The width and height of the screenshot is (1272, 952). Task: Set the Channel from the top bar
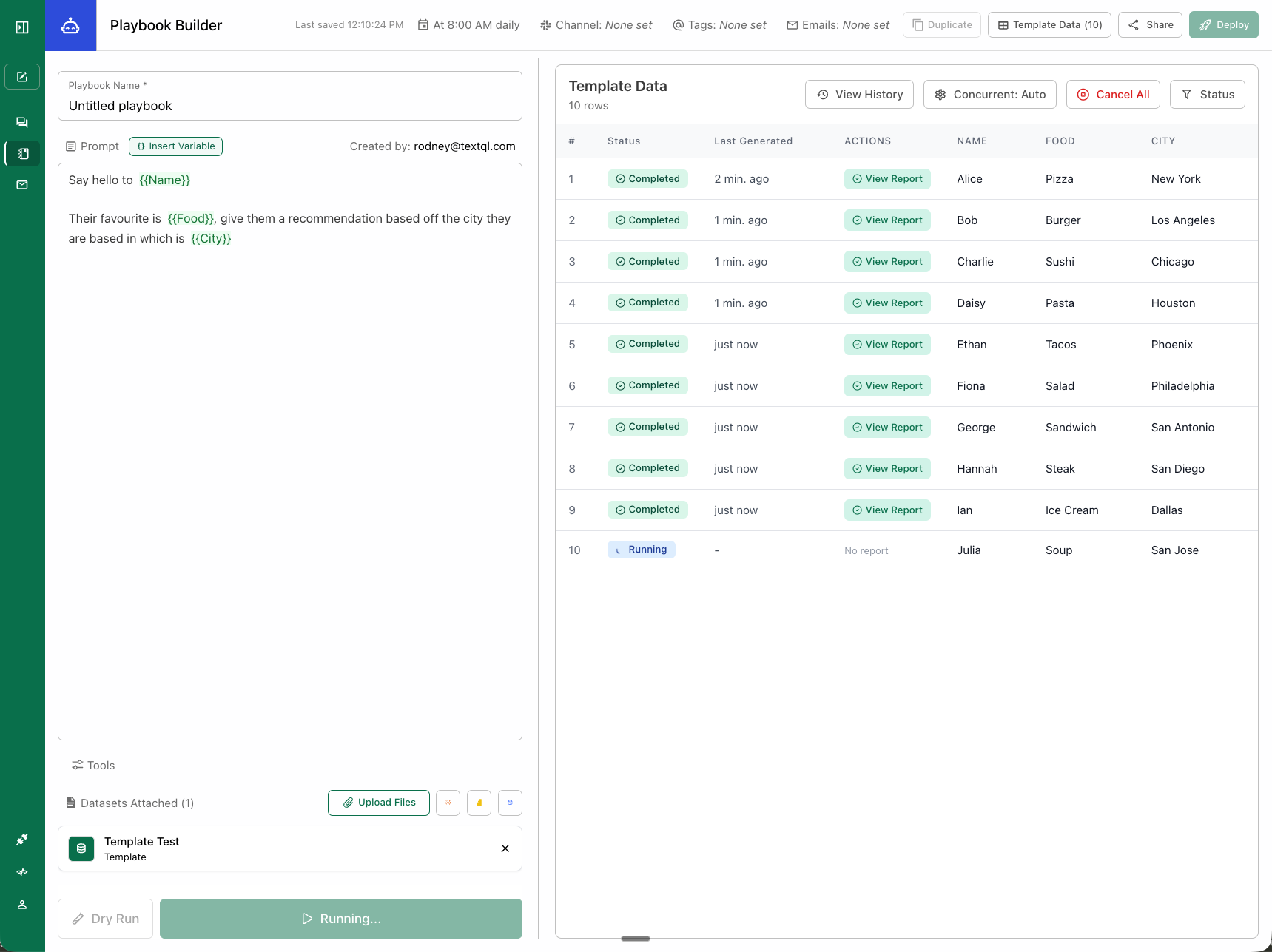click(596, 24)
